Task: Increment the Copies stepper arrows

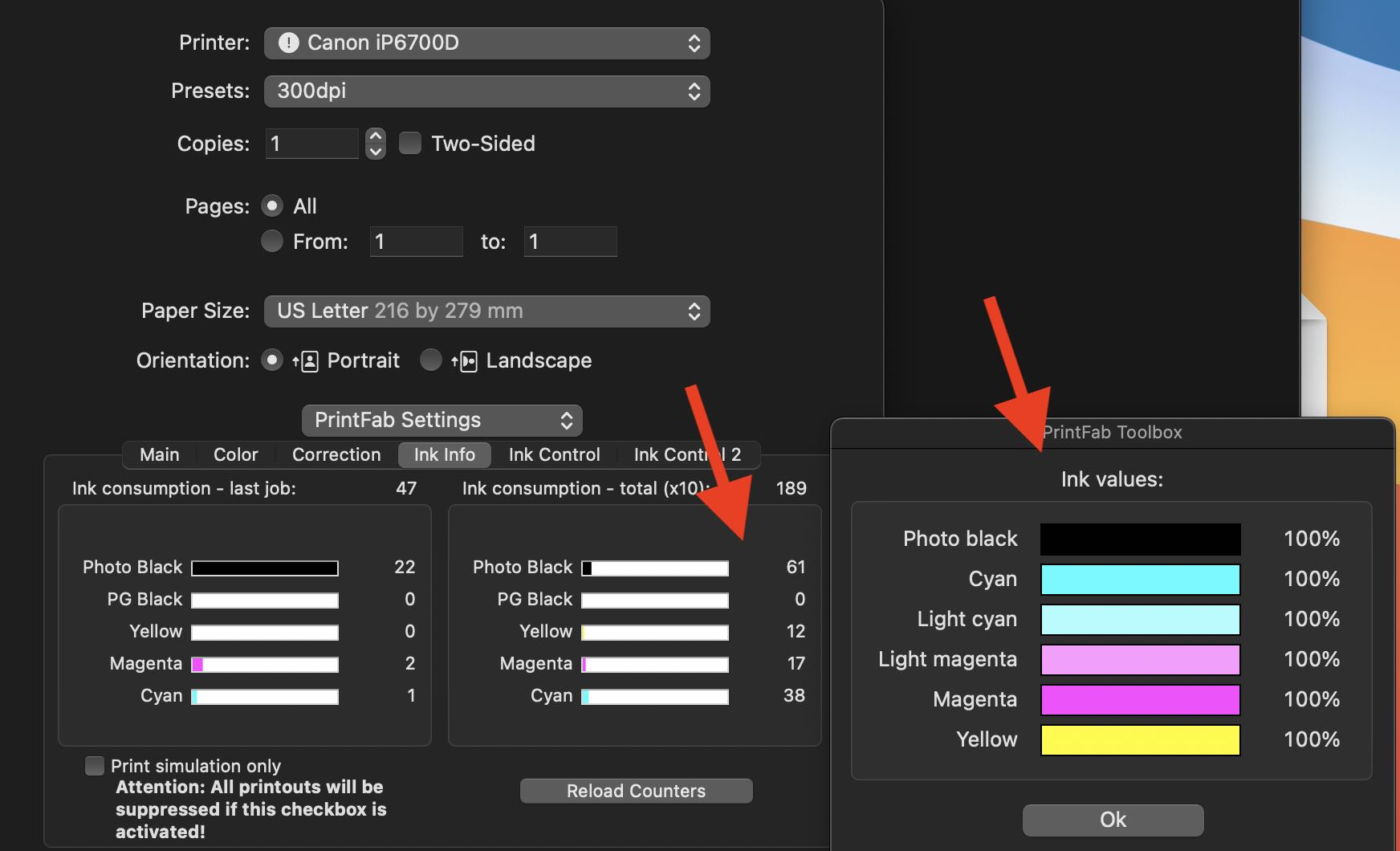Action: [375, 136]
